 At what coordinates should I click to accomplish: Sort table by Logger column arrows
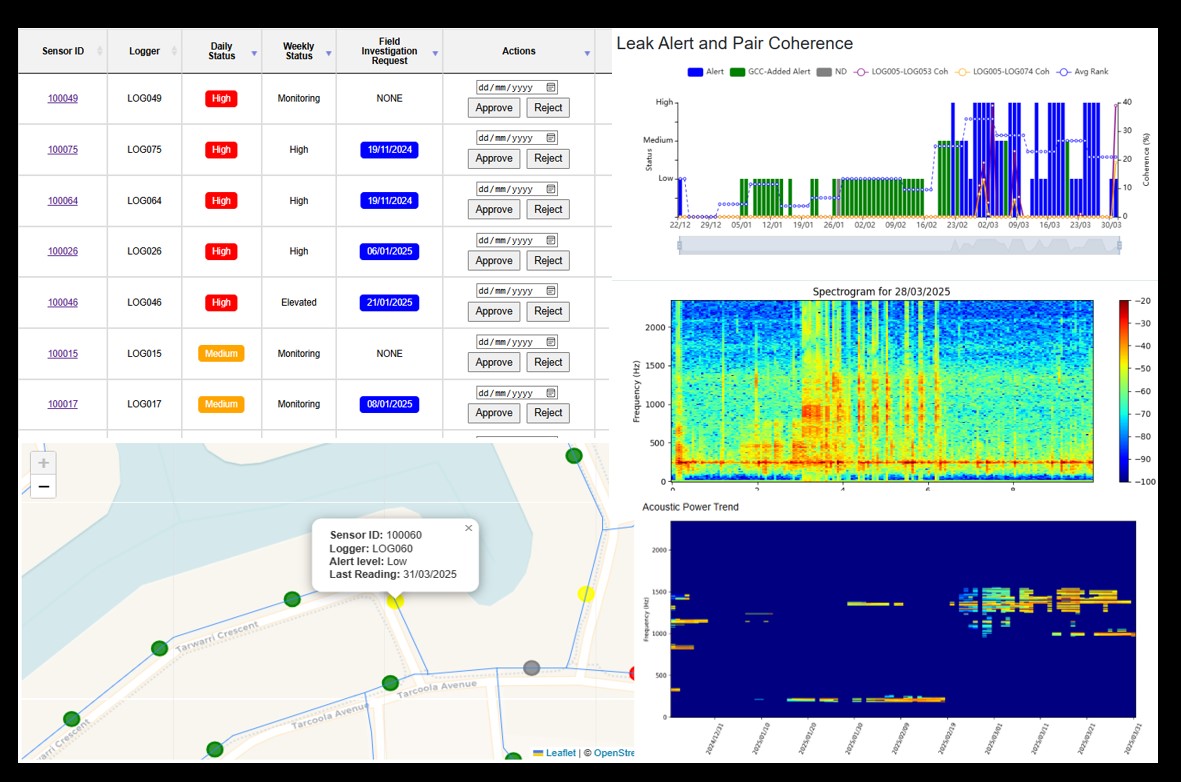click(x=174, y=51)
